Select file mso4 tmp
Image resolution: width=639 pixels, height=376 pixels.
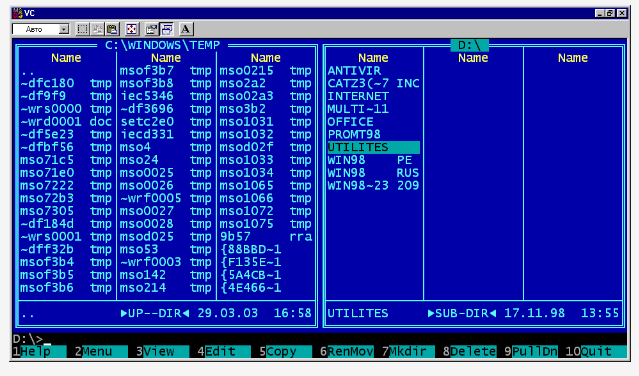pyautogui.click(x=166, y=147)
